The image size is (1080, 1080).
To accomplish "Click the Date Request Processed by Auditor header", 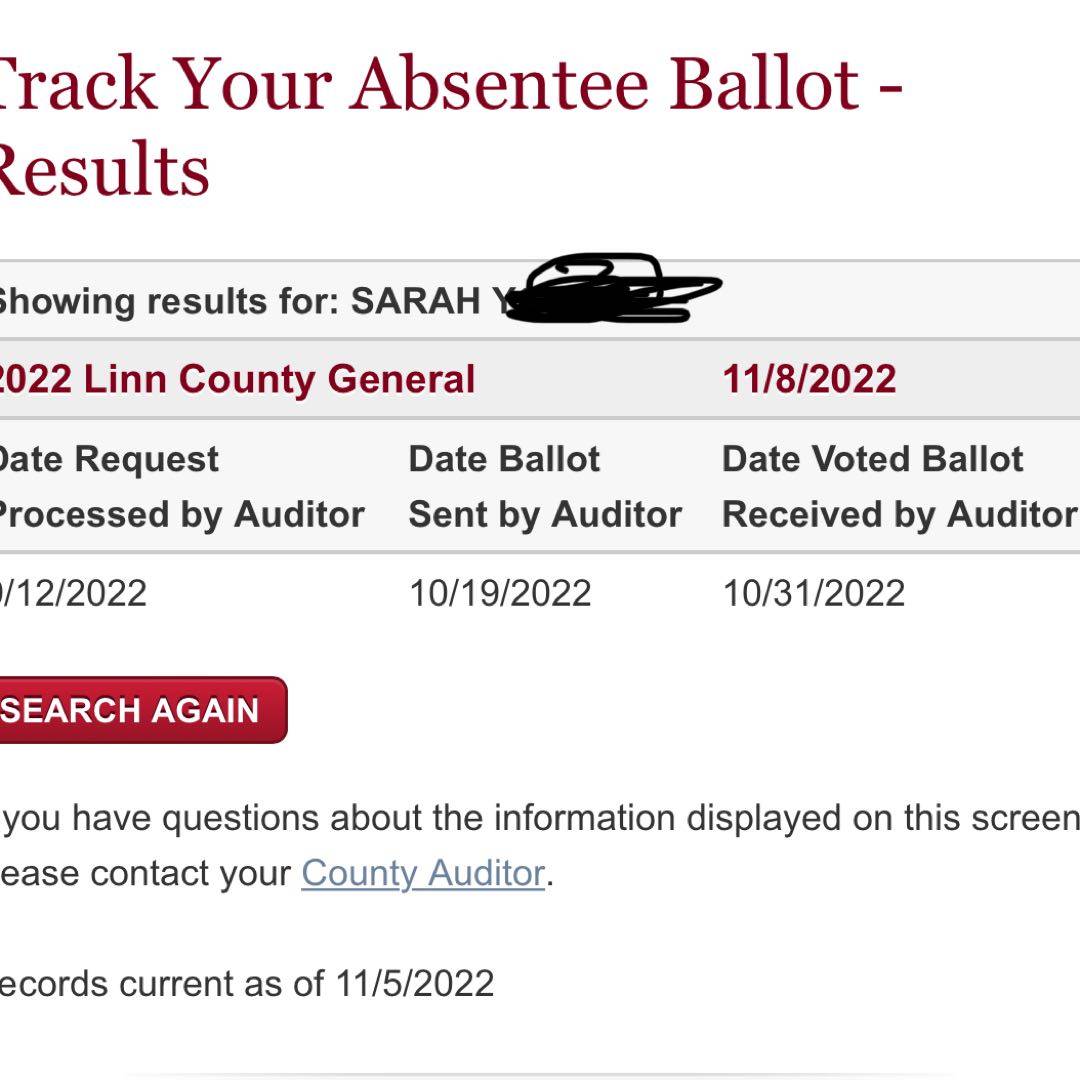I will [x=180, y=487].
